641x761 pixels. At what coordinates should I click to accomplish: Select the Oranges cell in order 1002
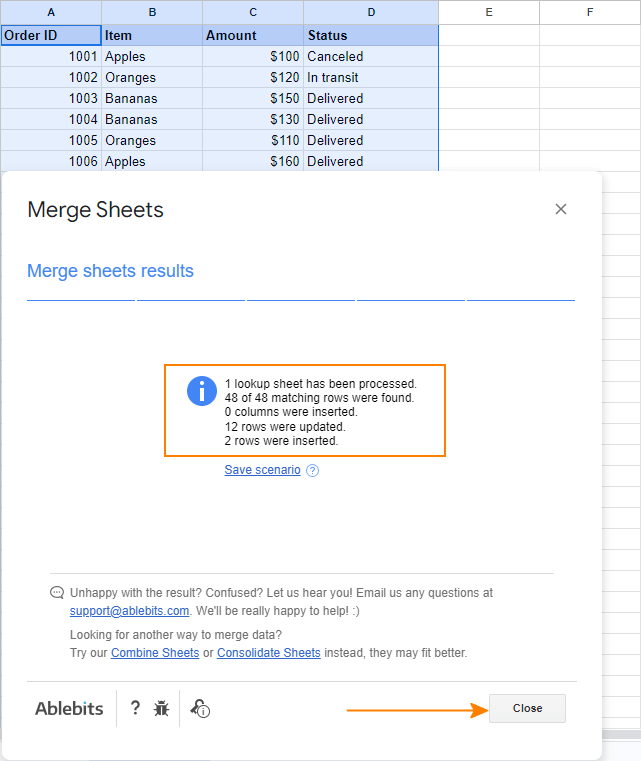(152, 77)
